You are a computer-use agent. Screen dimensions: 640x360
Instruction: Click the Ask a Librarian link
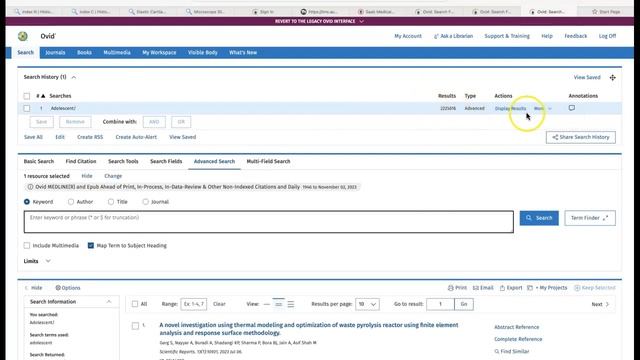(453, 36)
